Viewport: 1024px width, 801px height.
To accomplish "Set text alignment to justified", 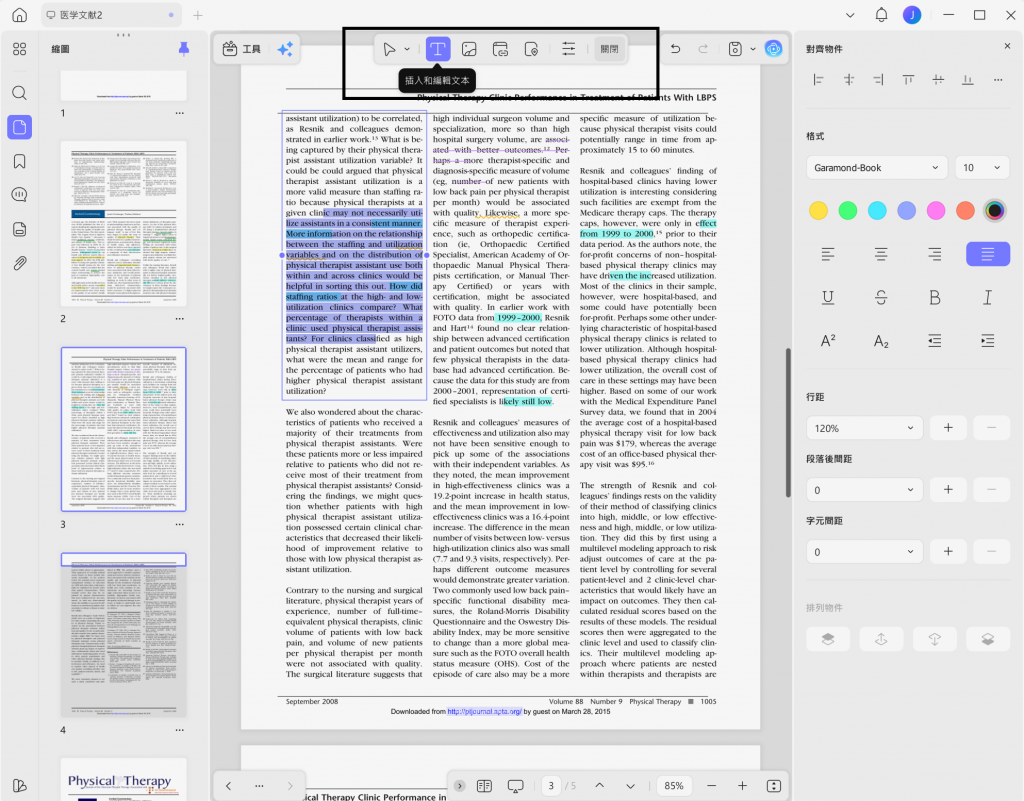I will coord(987,254).
